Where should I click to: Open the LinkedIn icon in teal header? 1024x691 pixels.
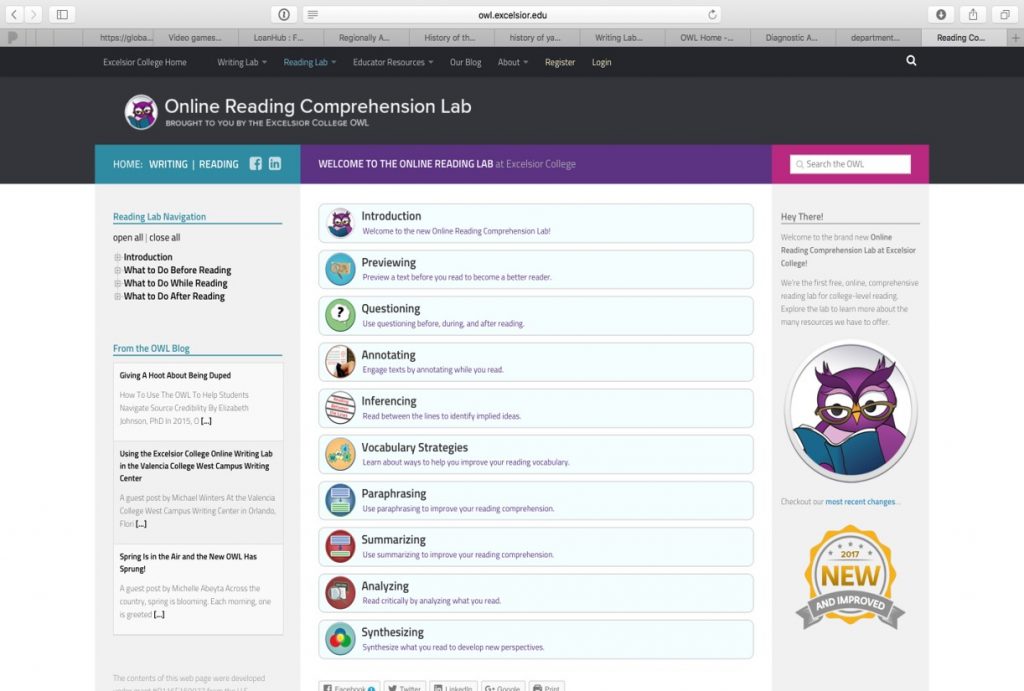[275, 164]
